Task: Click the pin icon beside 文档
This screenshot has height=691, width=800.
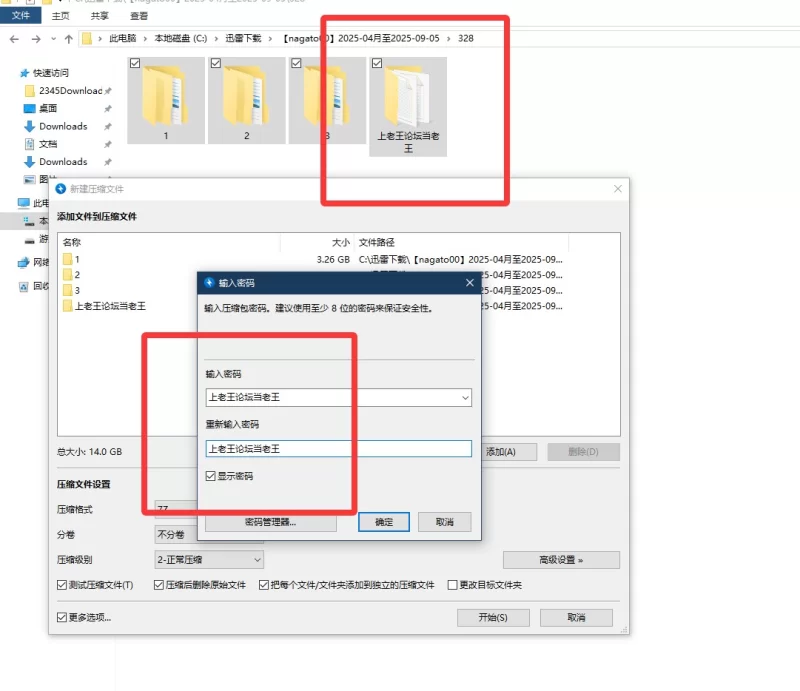Action: [x=108, y=144]
